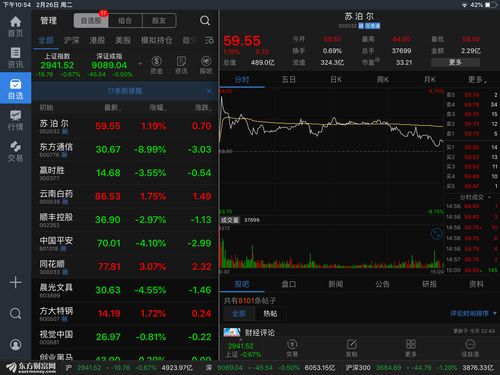Viewport: 500px width, 375px height.
Task: Open the 评论时间排序 sort dropdown
Action: (473, 314)
